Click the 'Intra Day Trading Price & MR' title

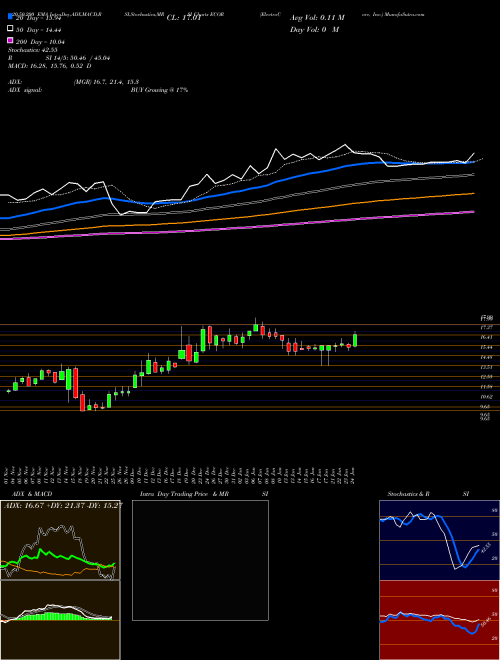(x=184, y=494)
